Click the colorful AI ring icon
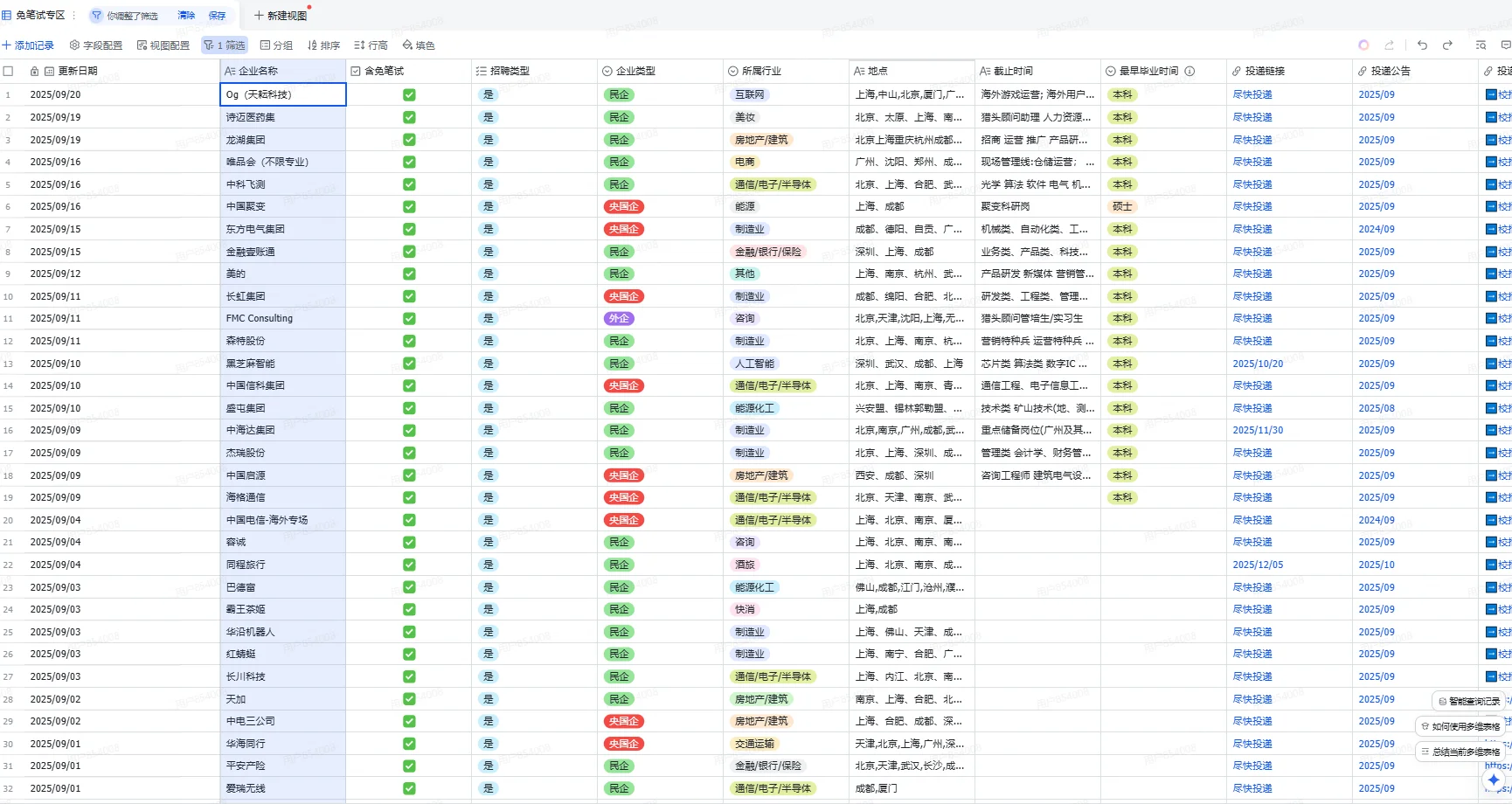The height and width of the screenshot is (804, 1512). [1363, 45]
